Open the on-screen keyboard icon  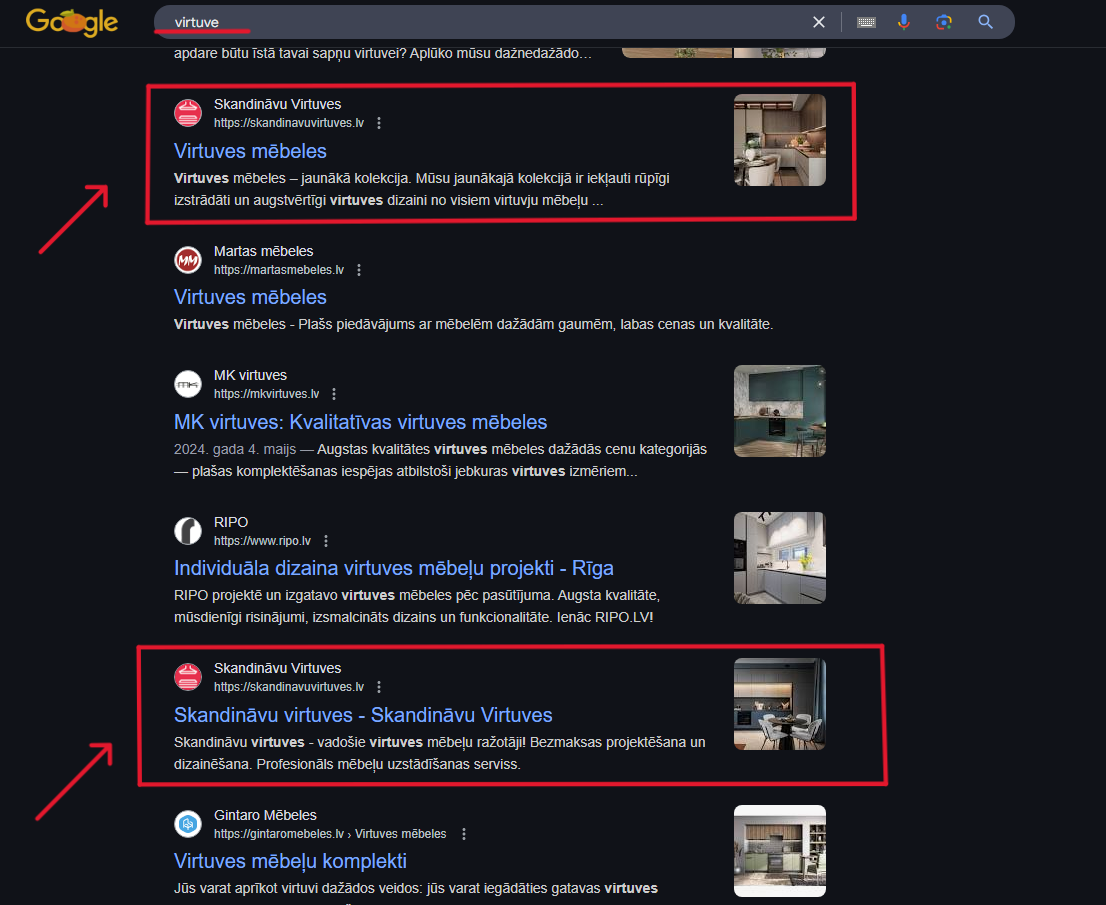pos(865,21)
